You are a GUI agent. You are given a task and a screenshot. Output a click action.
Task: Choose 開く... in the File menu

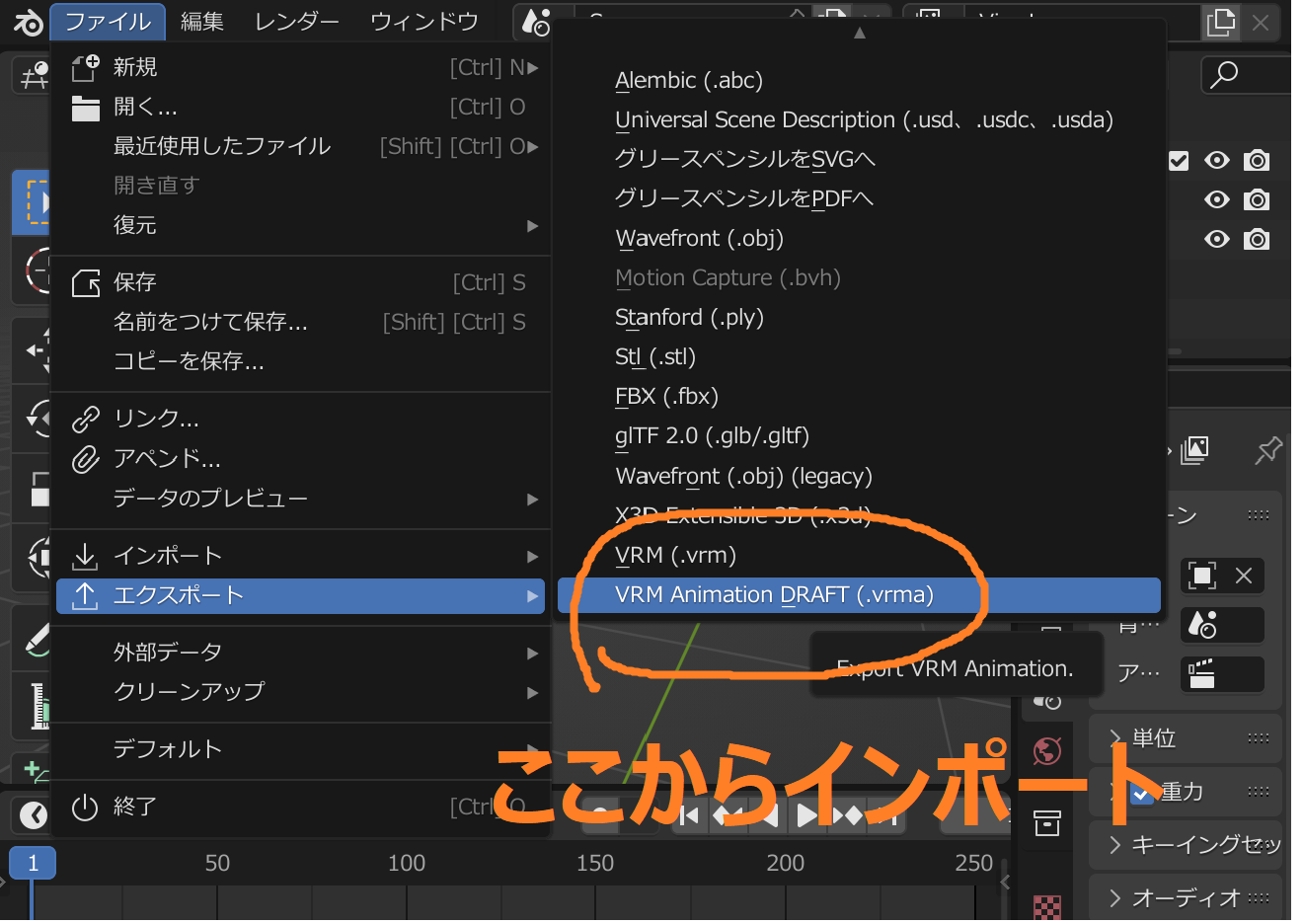tap(301, 107)
